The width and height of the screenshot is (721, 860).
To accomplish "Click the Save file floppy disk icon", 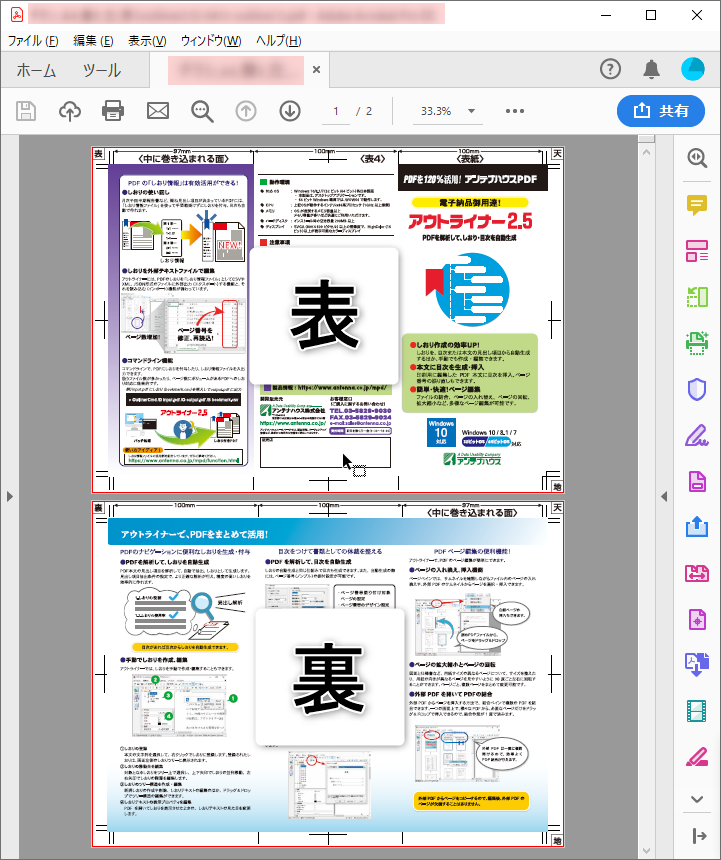I will 26,111.
